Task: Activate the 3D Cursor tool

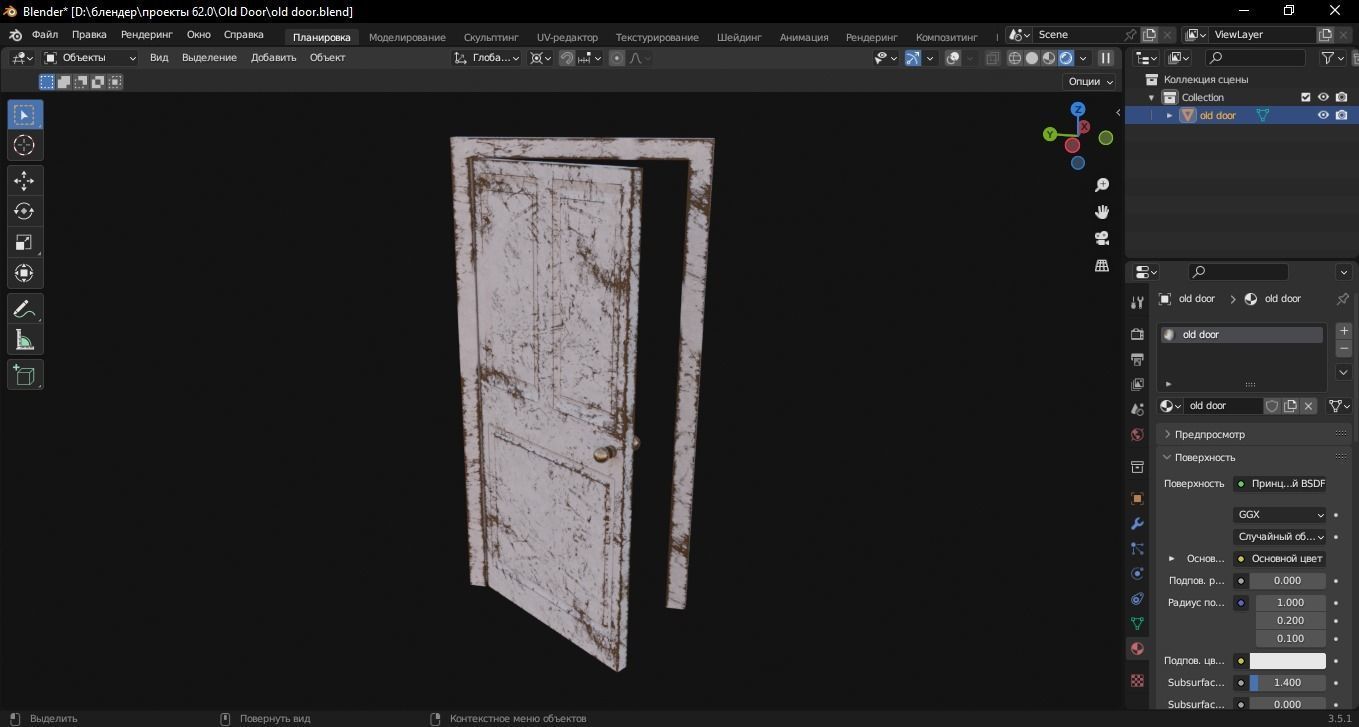Action: (25, 145)
